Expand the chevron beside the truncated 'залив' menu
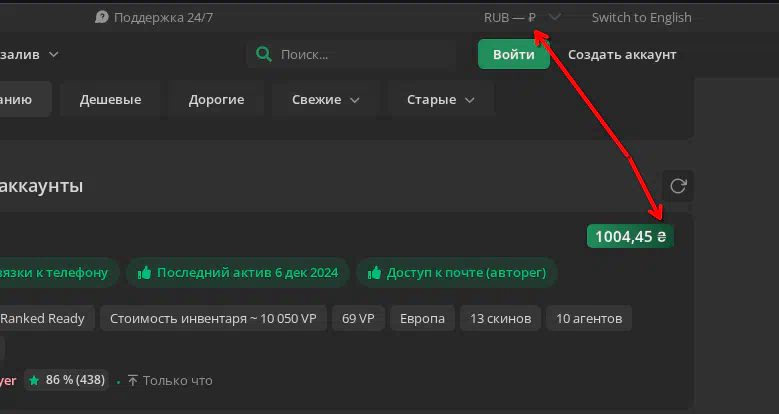Image resolution: width=779 pixels, height=414 pixels. click(54, 54)
